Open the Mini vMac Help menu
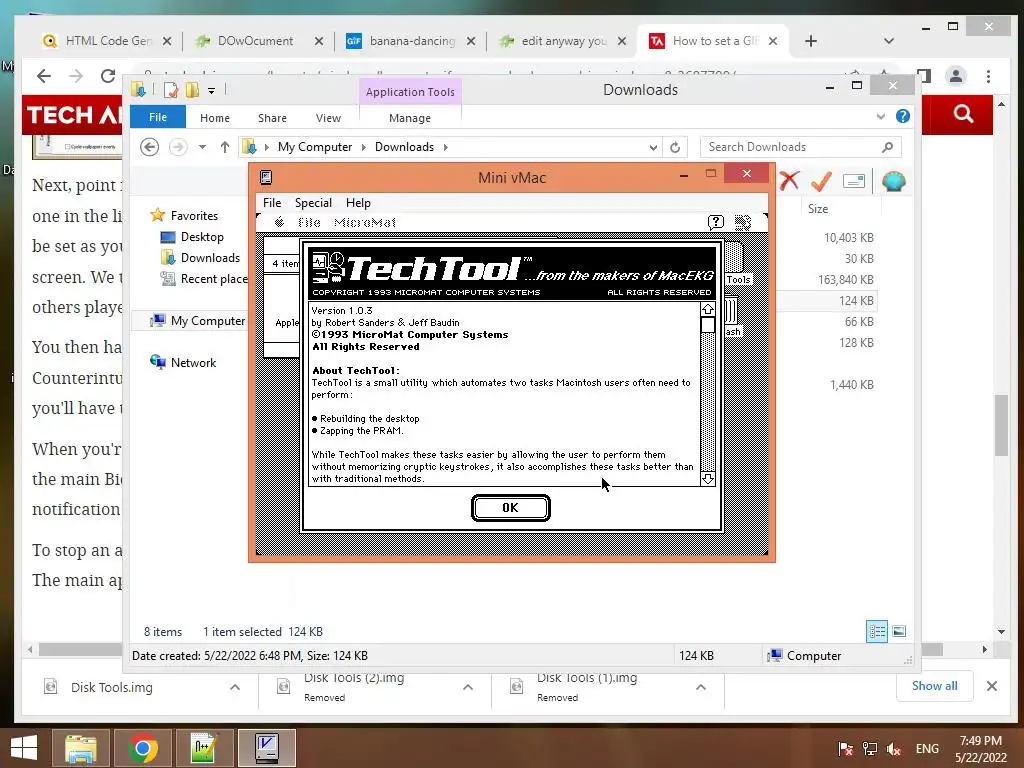Image resolution: width=1024 pixels, height=768 pixels. 358,202
